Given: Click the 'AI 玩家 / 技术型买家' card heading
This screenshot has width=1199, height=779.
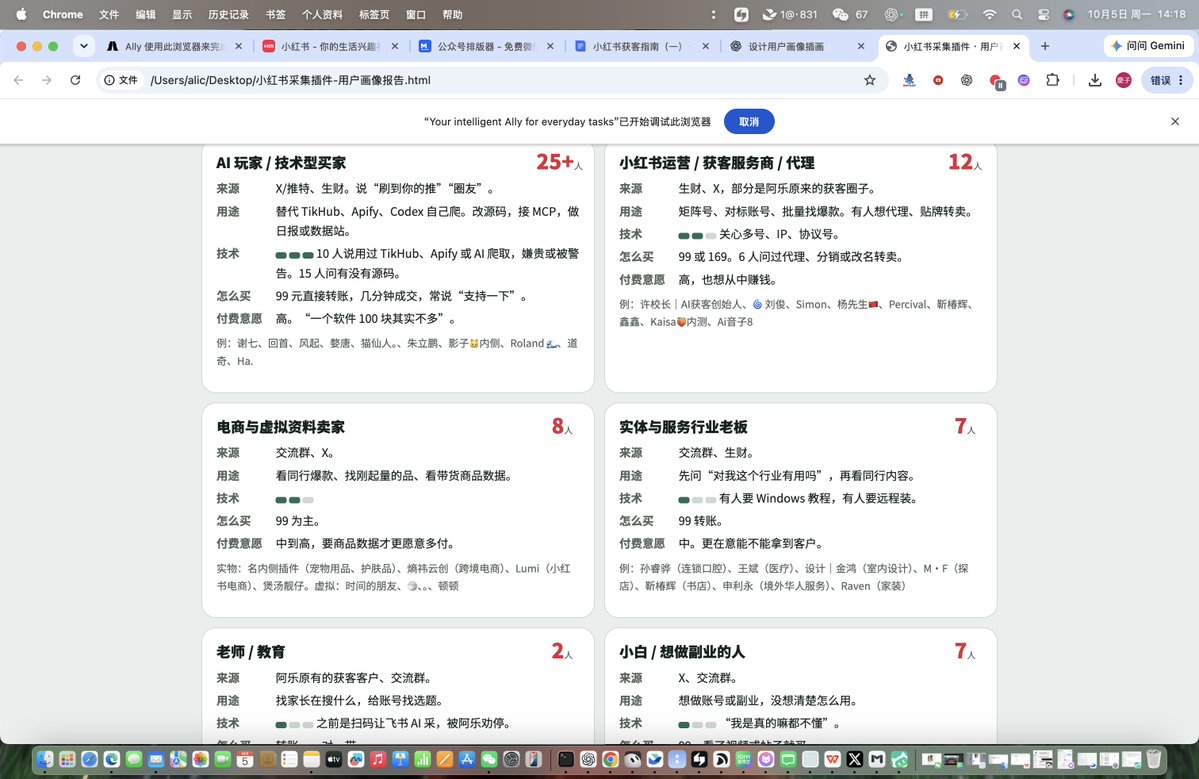Looking at the screenshot, I should click(281, 163).
